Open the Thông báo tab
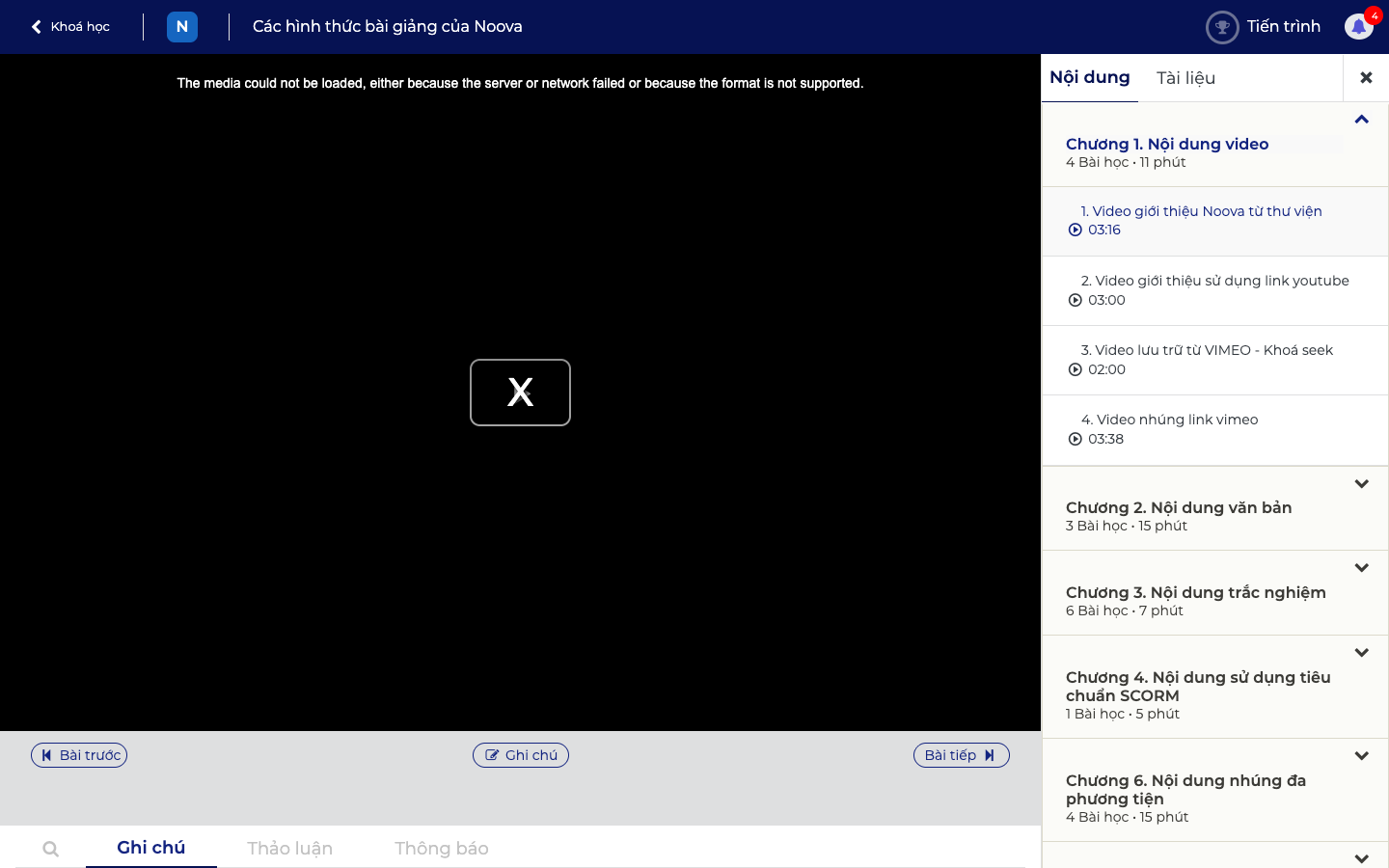 pyautogui.click(x=442, y=849)
